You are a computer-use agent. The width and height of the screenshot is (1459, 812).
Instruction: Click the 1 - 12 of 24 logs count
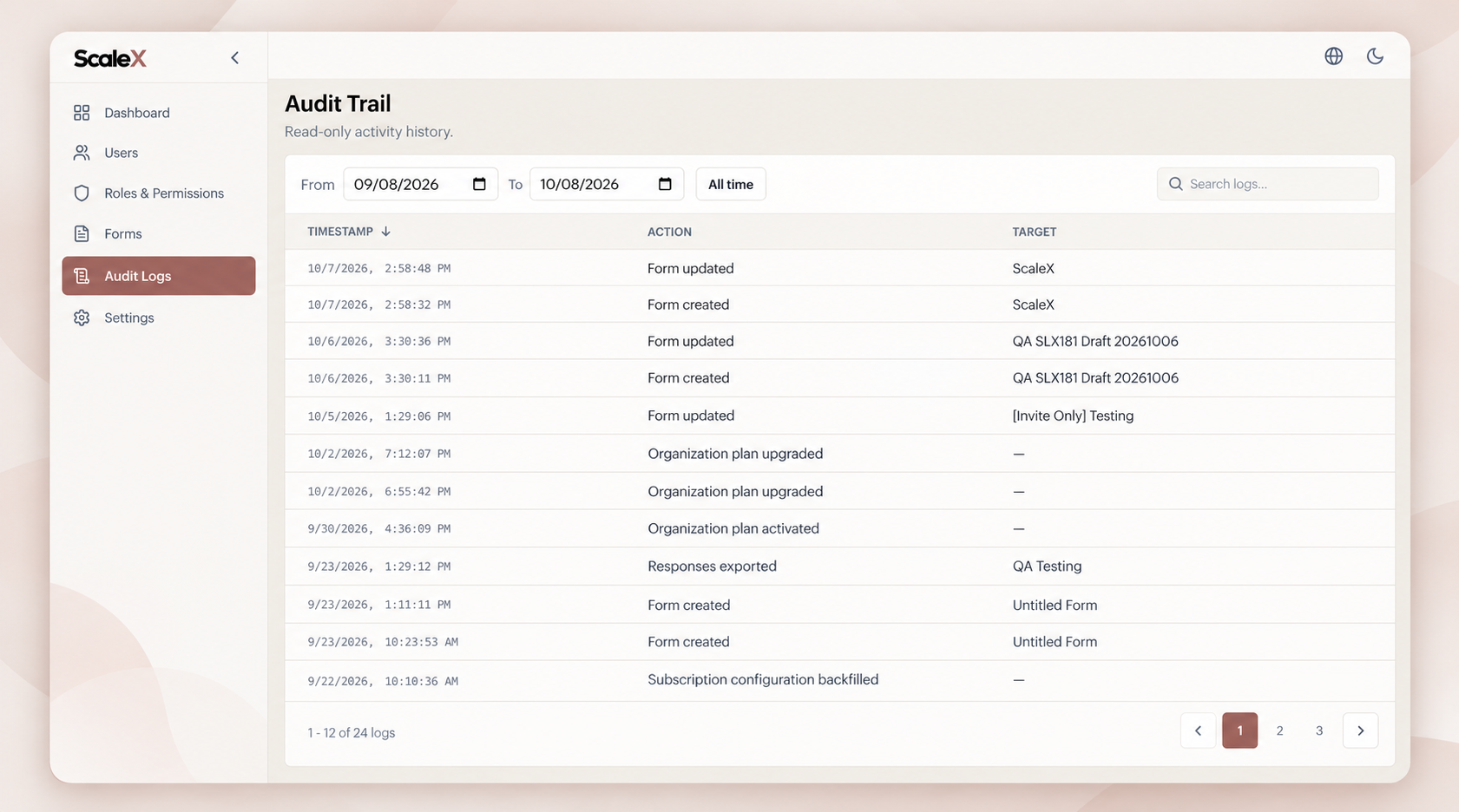pos(352,733)
